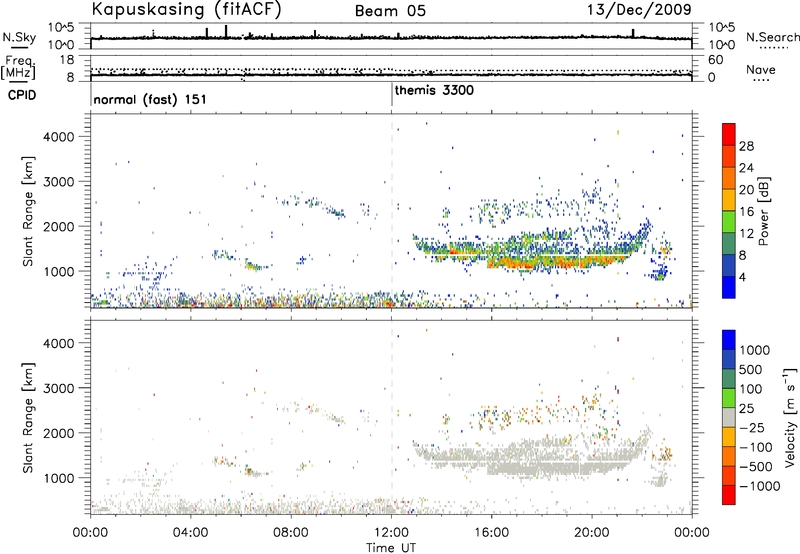The image size is (800, 554).
Task: Pick the 100–500 m/s teal velocity swatch
Action: click(729, 379)
